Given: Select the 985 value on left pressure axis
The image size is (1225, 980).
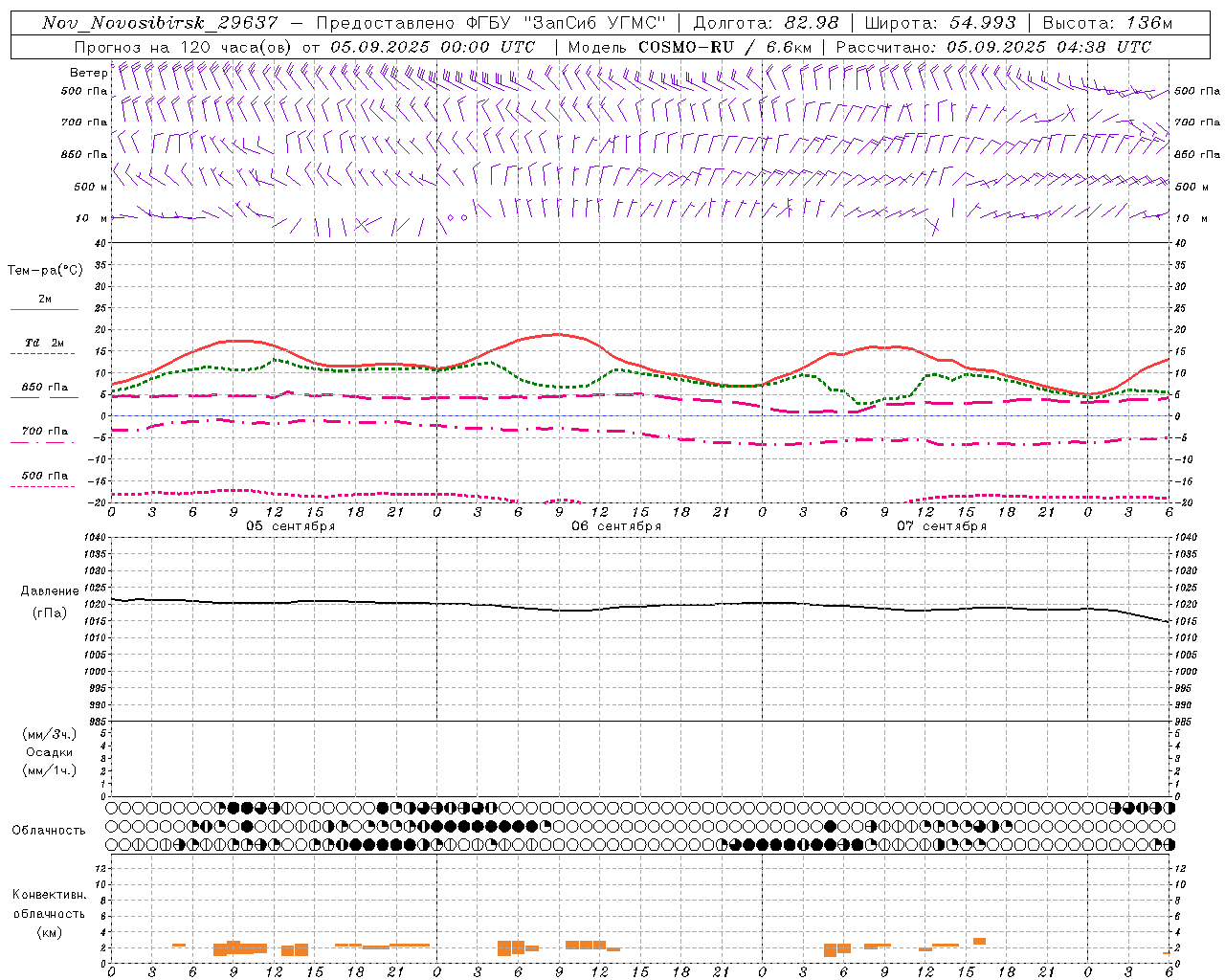Looking at the screenshot, I should point(98,722).
